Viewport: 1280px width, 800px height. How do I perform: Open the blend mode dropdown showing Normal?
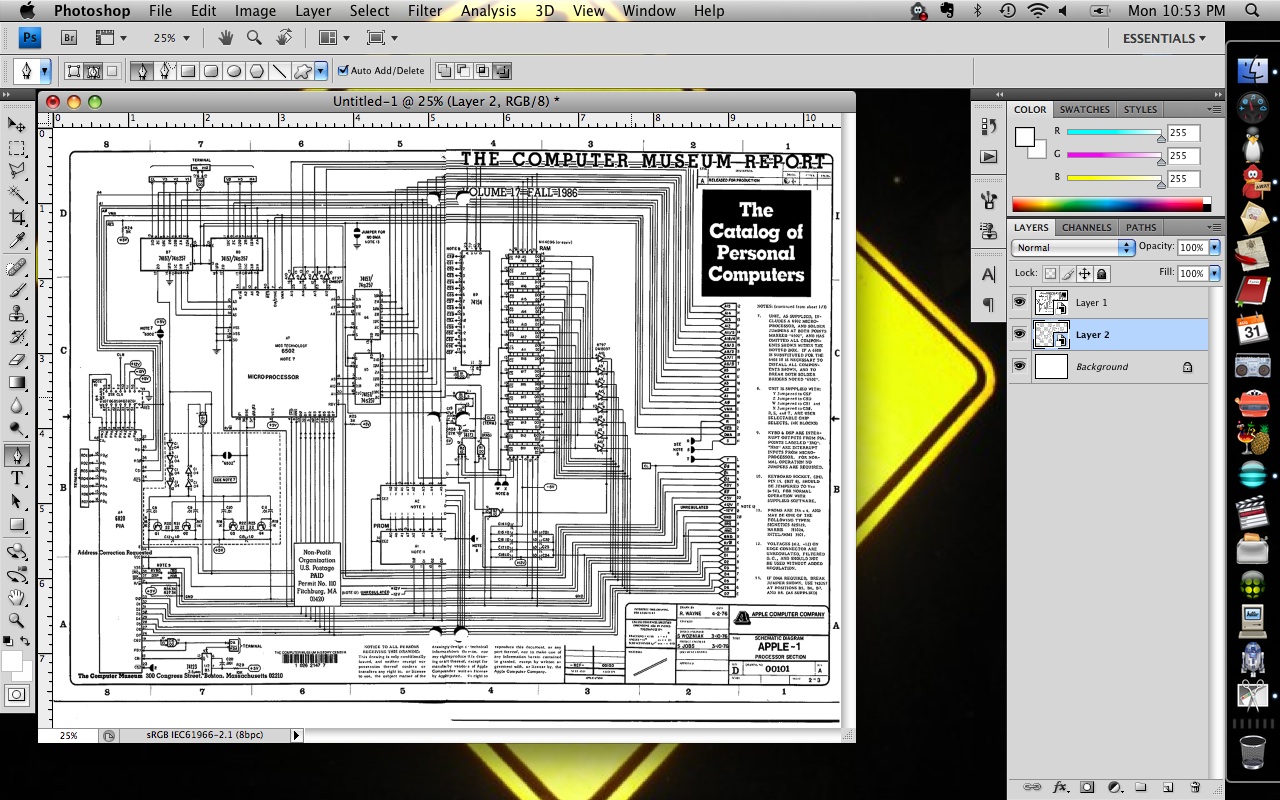coord(1073,247)
